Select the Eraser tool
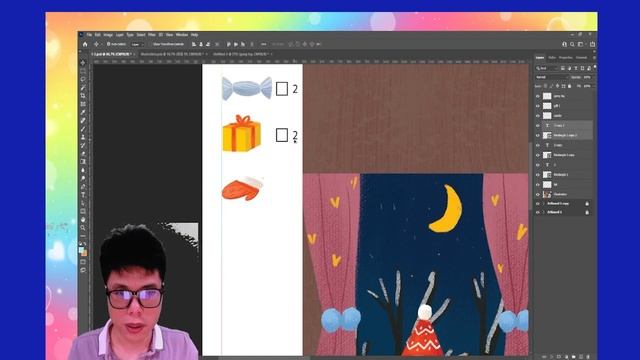The height and width of the screenshot is (360, 640). tap(83, 153)
